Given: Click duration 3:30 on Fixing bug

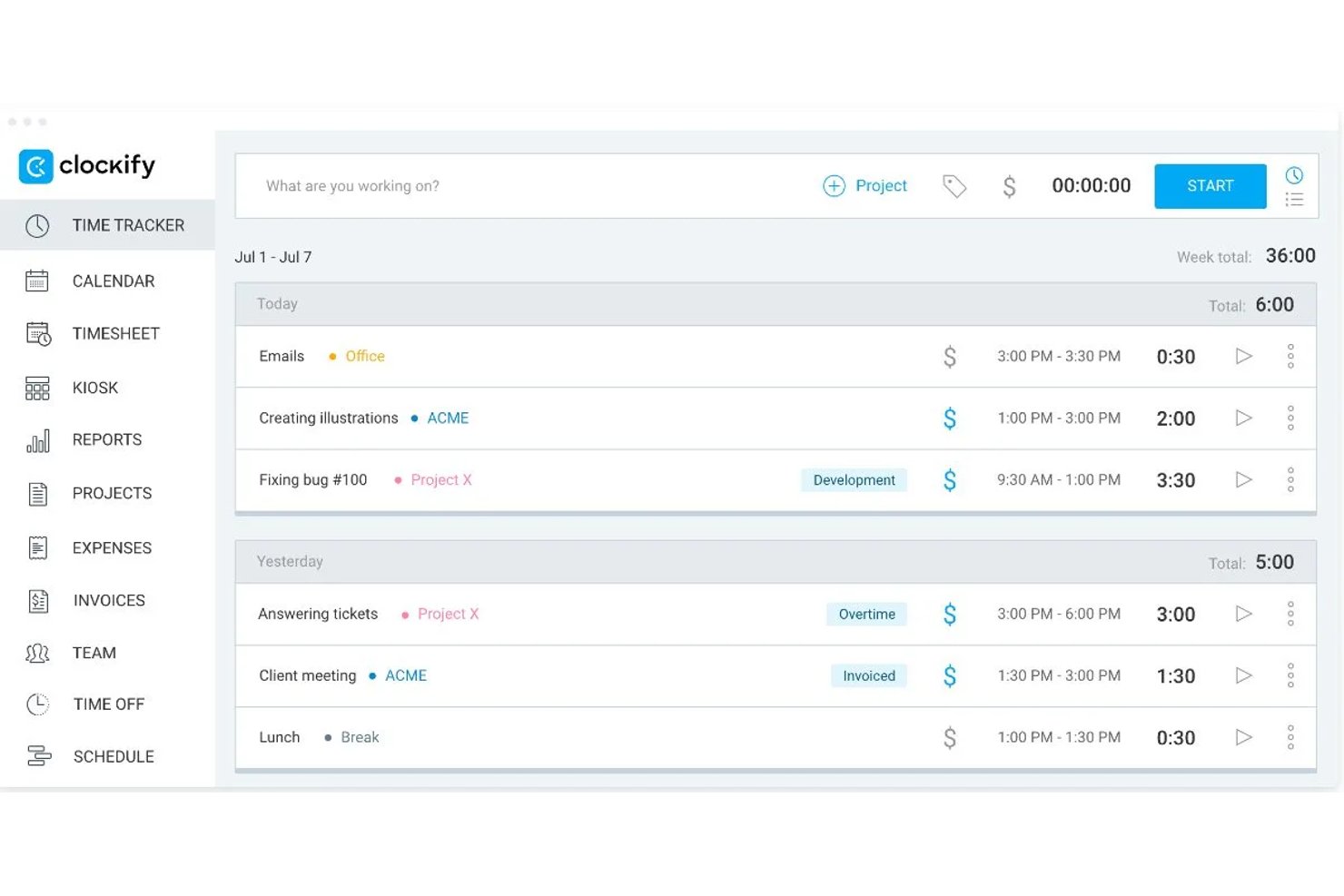Looking at the screenshot, I should click(1176, 480).
